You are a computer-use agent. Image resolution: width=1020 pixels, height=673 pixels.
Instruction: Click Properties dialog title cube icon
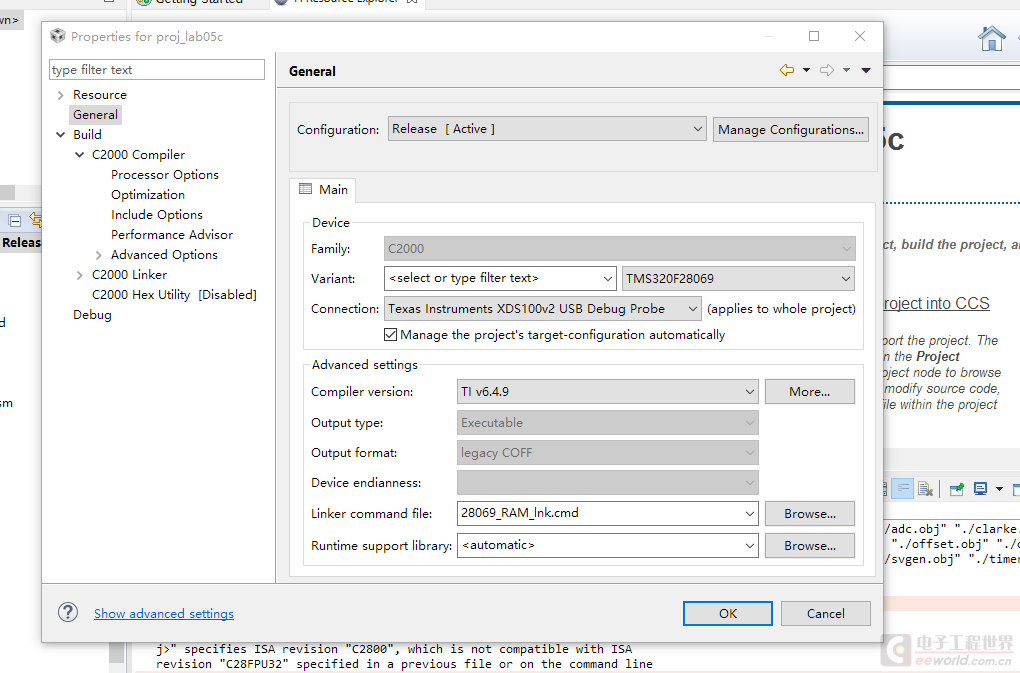point(58,36)
